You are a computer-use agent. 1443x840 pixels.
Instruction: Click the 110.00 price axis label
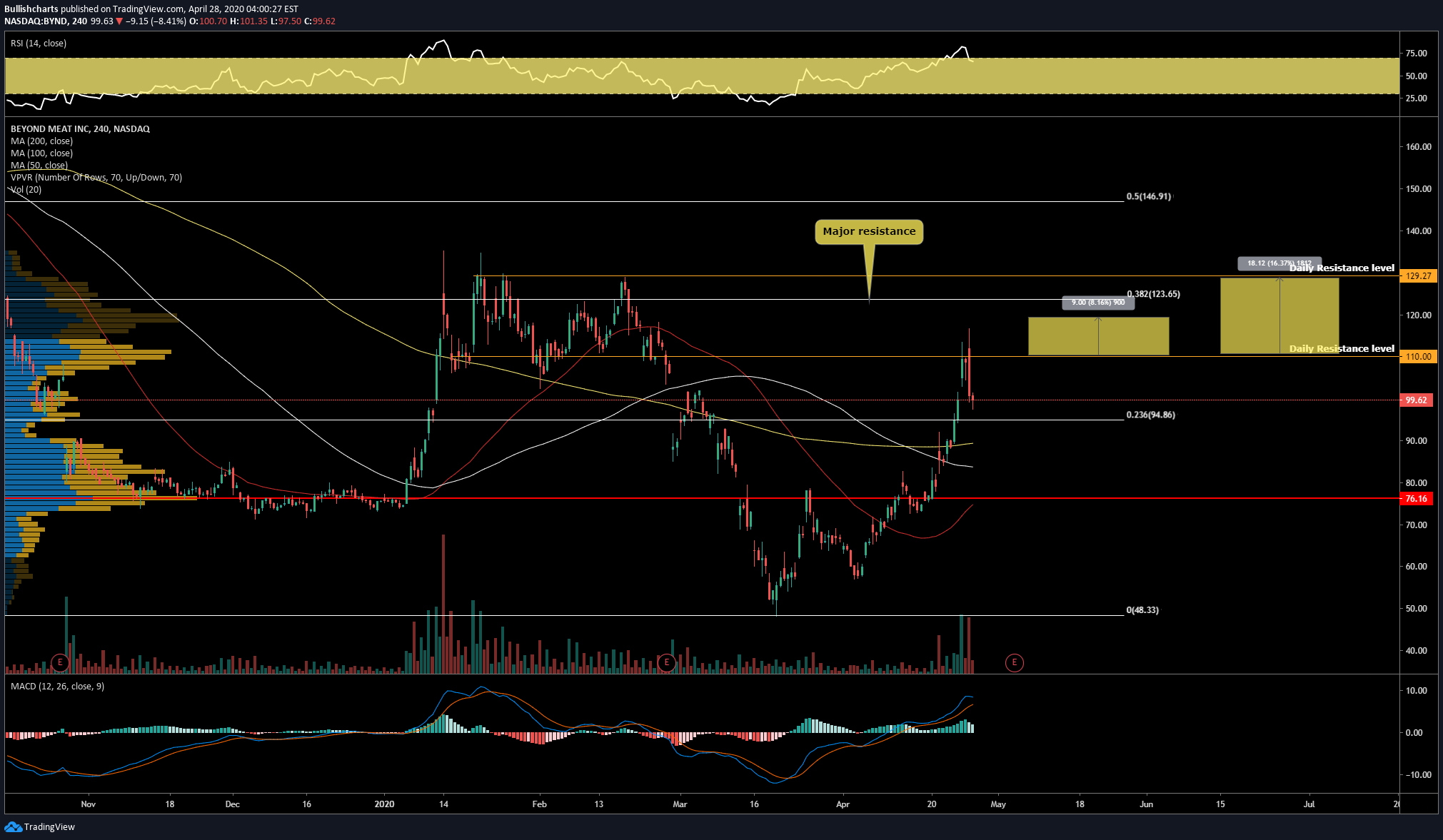click(1418, 357)
